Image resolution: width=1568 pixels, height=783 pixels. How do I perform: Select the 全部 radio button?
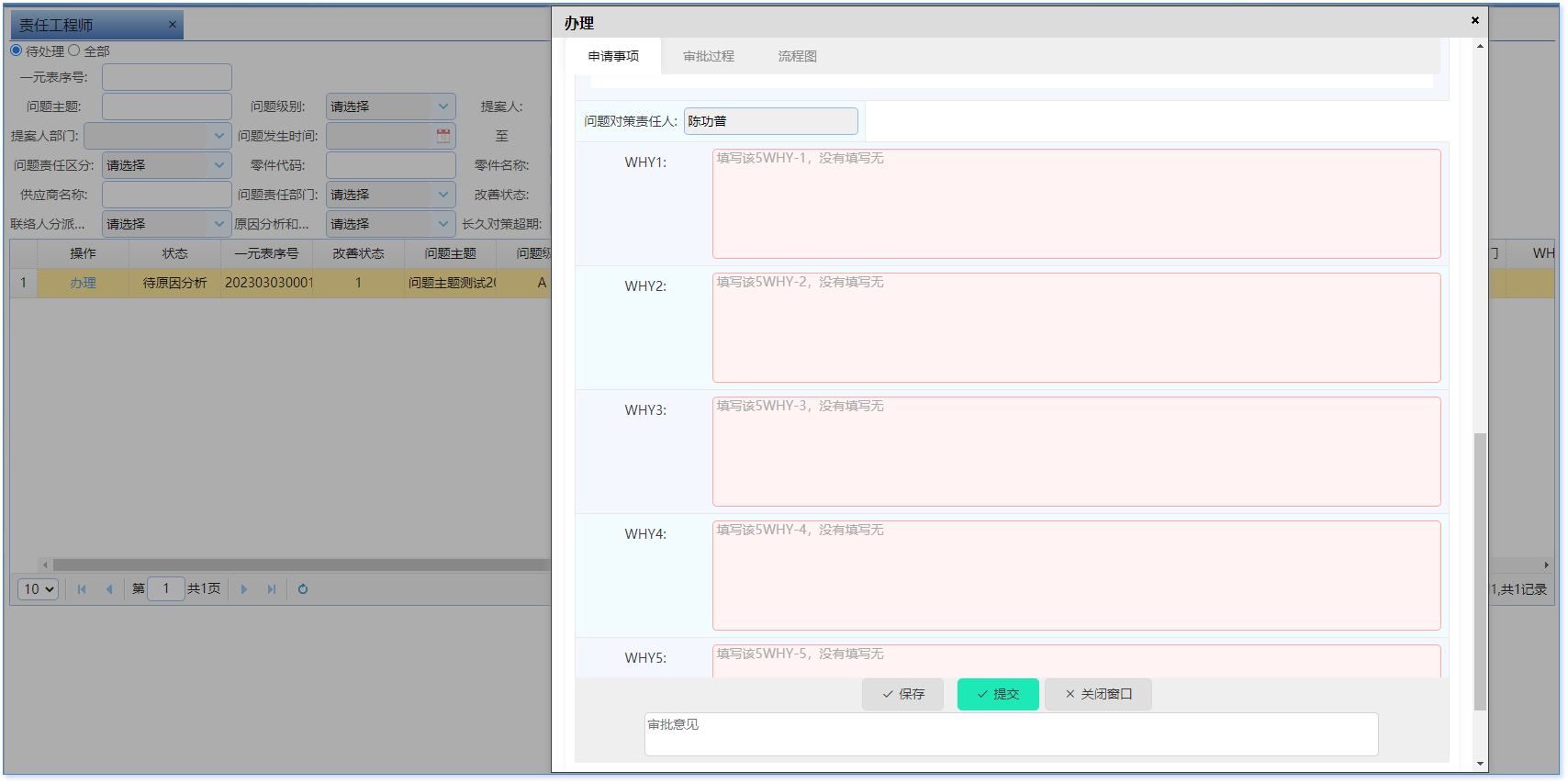(x=74, y=50)
